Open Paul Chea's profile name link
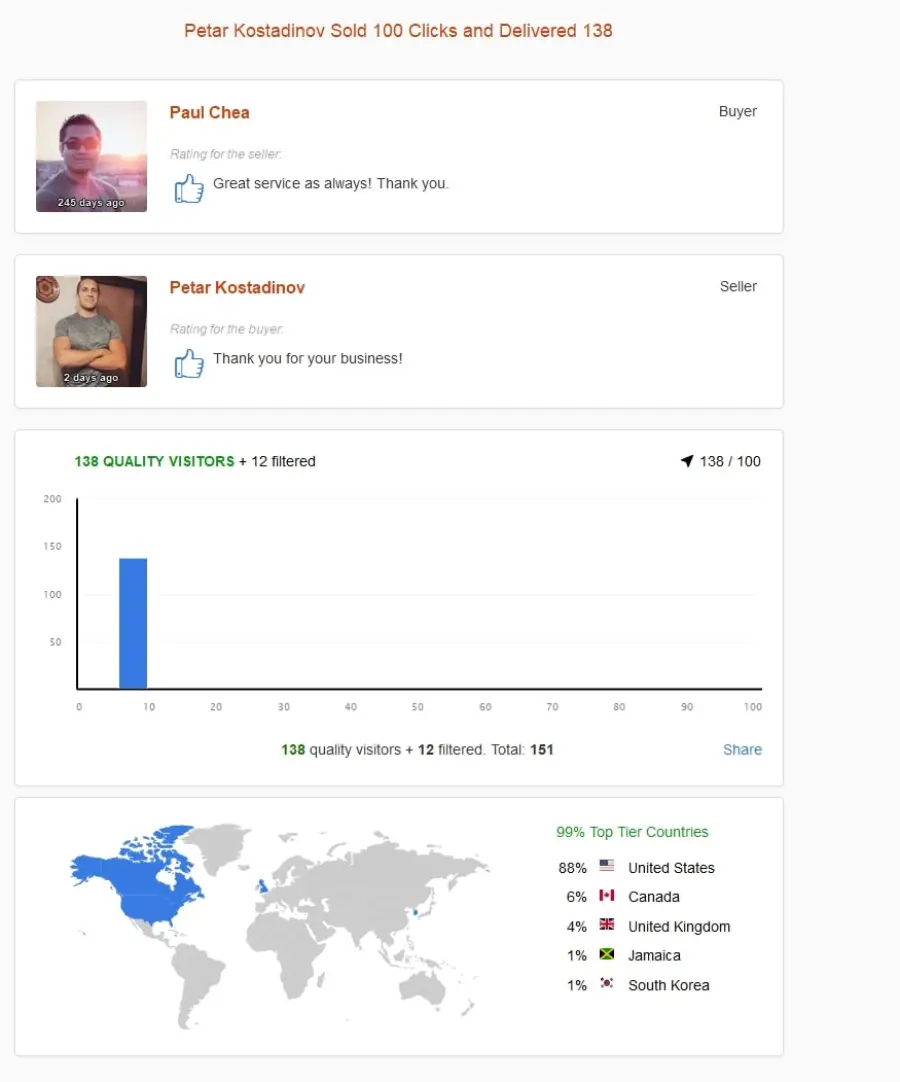The width and height of the screenshot is (900, 1082). click(210, 112)
